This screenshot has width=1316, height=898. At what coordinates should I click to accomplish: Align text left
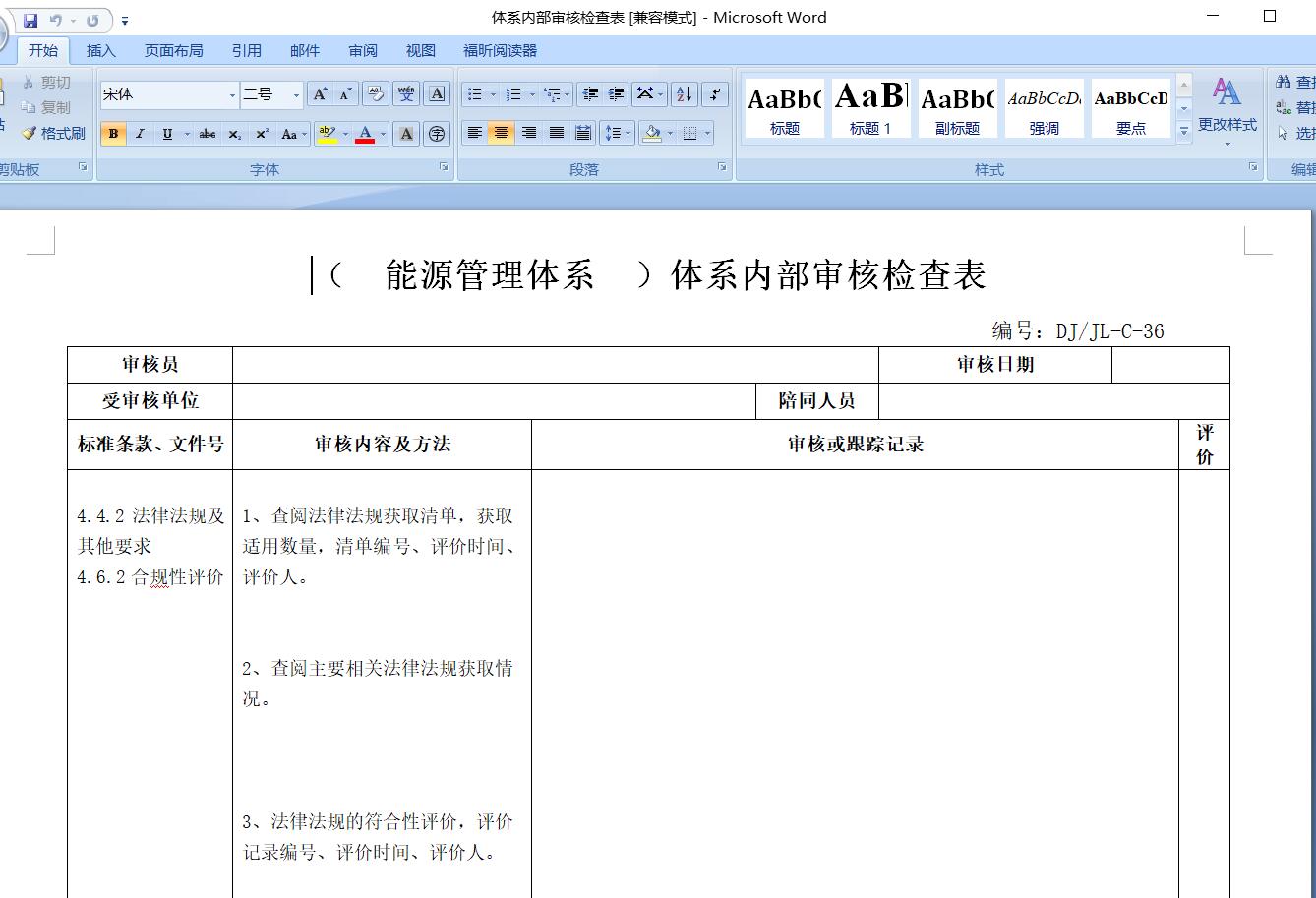tap(475, 134)
